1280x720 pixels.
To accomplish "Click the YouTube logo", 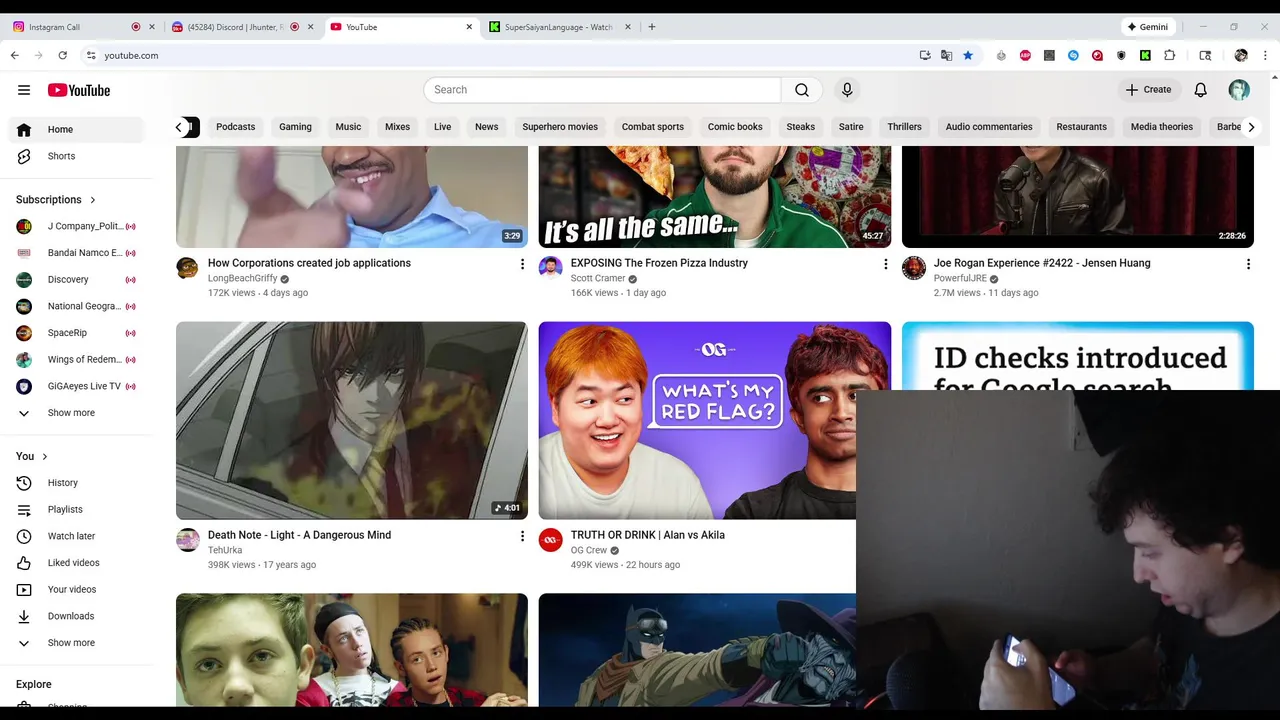I will [x=79, y=90].
